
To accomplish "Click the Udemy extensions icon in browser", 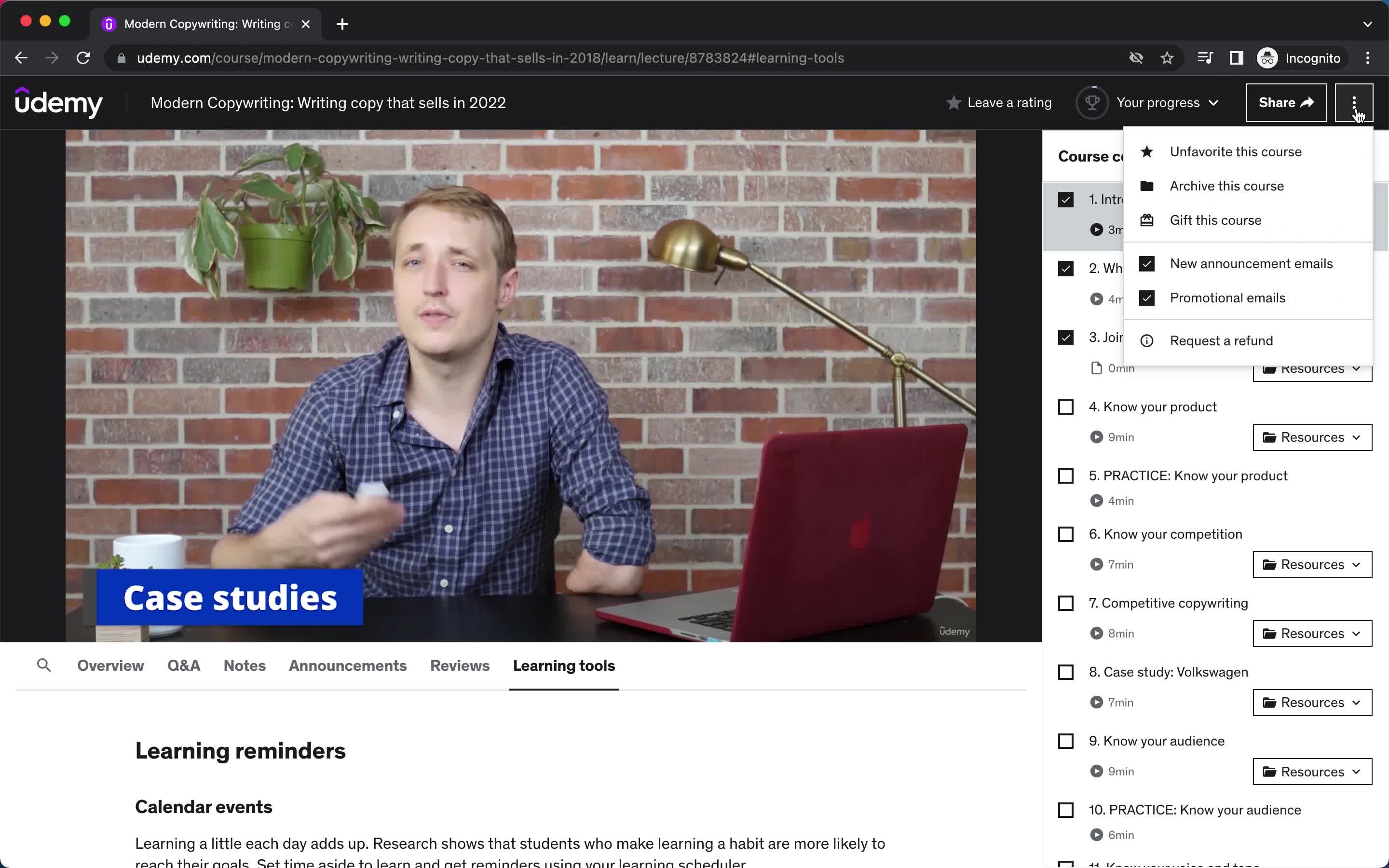I will 109,23.
